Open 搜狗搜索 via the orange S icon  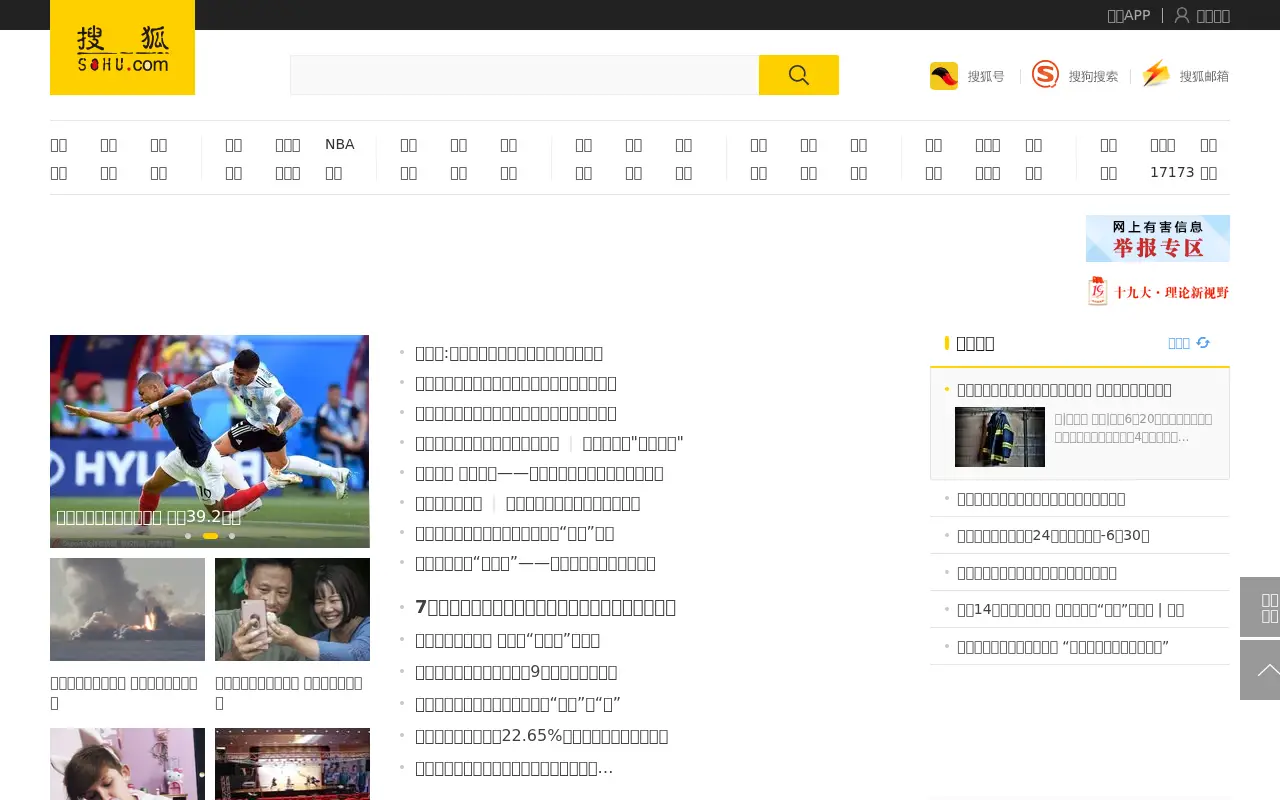[x=1045, y=75]
